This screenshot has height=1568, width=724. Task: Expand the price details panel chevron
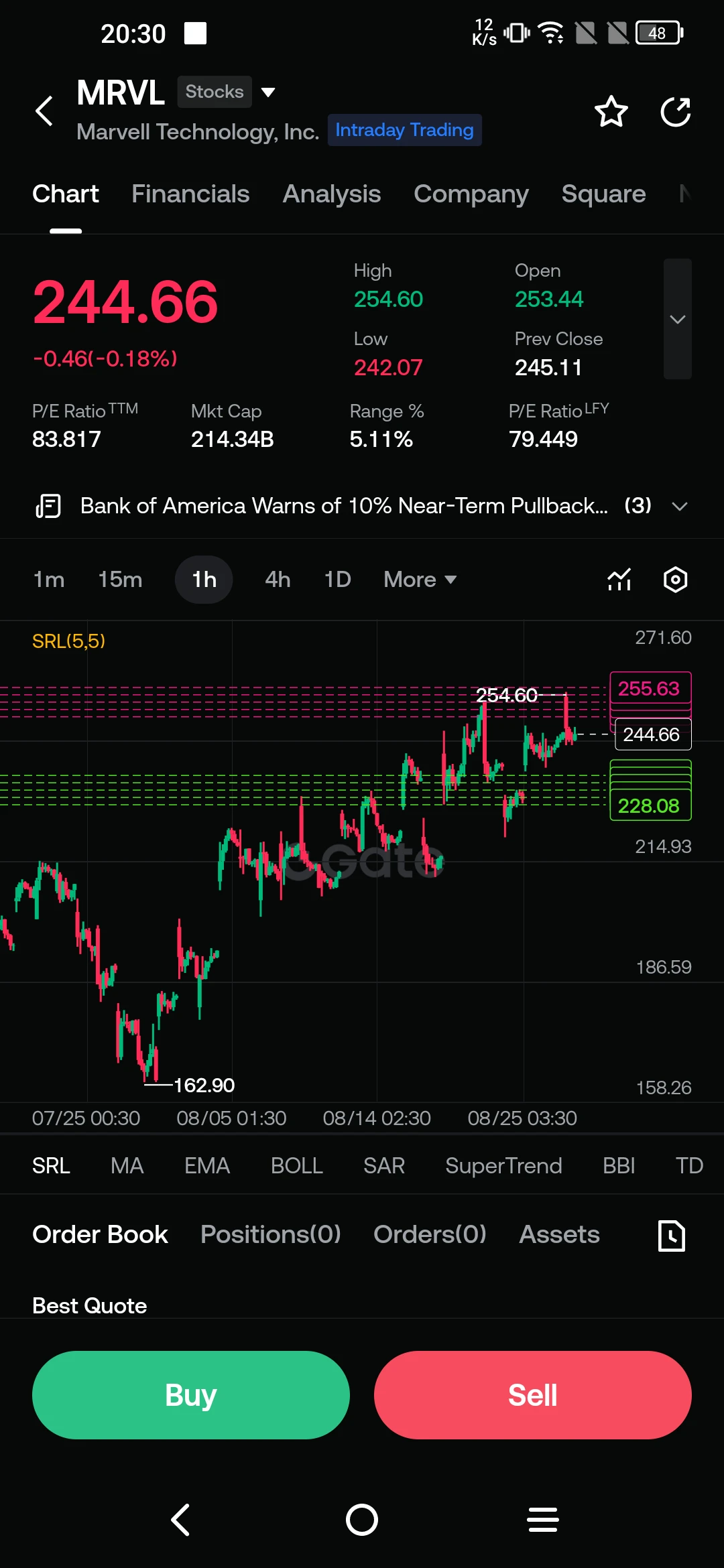tap(678, 319)
